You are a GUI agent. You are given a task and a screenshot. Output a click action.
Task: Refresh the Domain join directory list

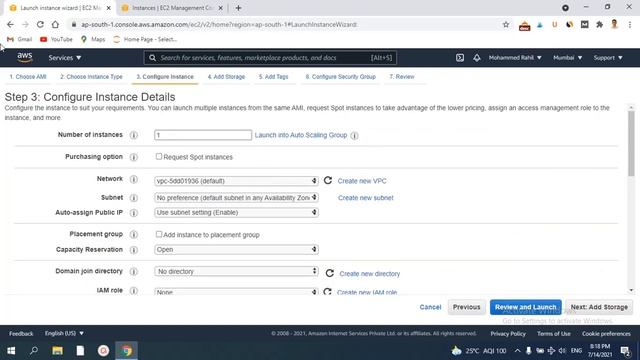[330, 273]
